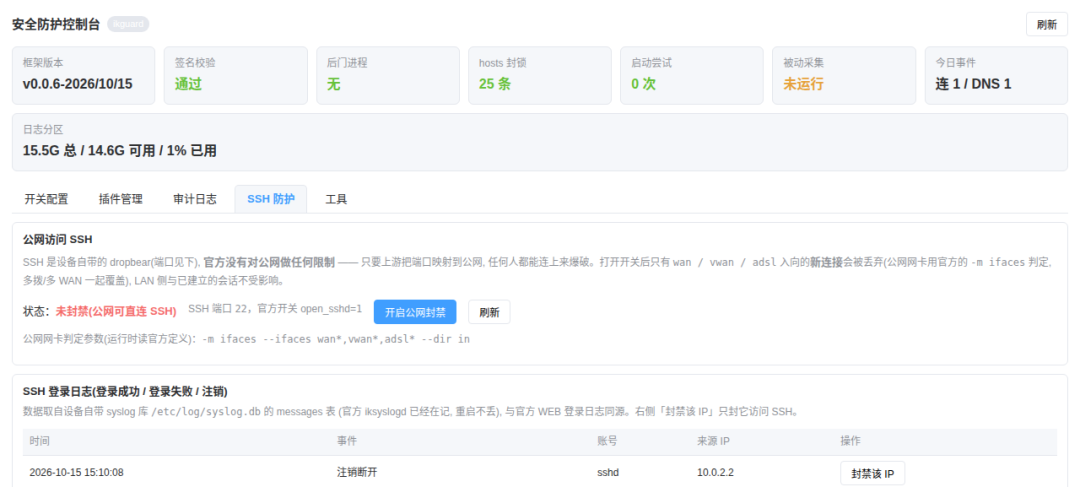Viewport: 1080px width, 487px height.
Task: Click the 来源 IP column header
Action: [714, 440]
